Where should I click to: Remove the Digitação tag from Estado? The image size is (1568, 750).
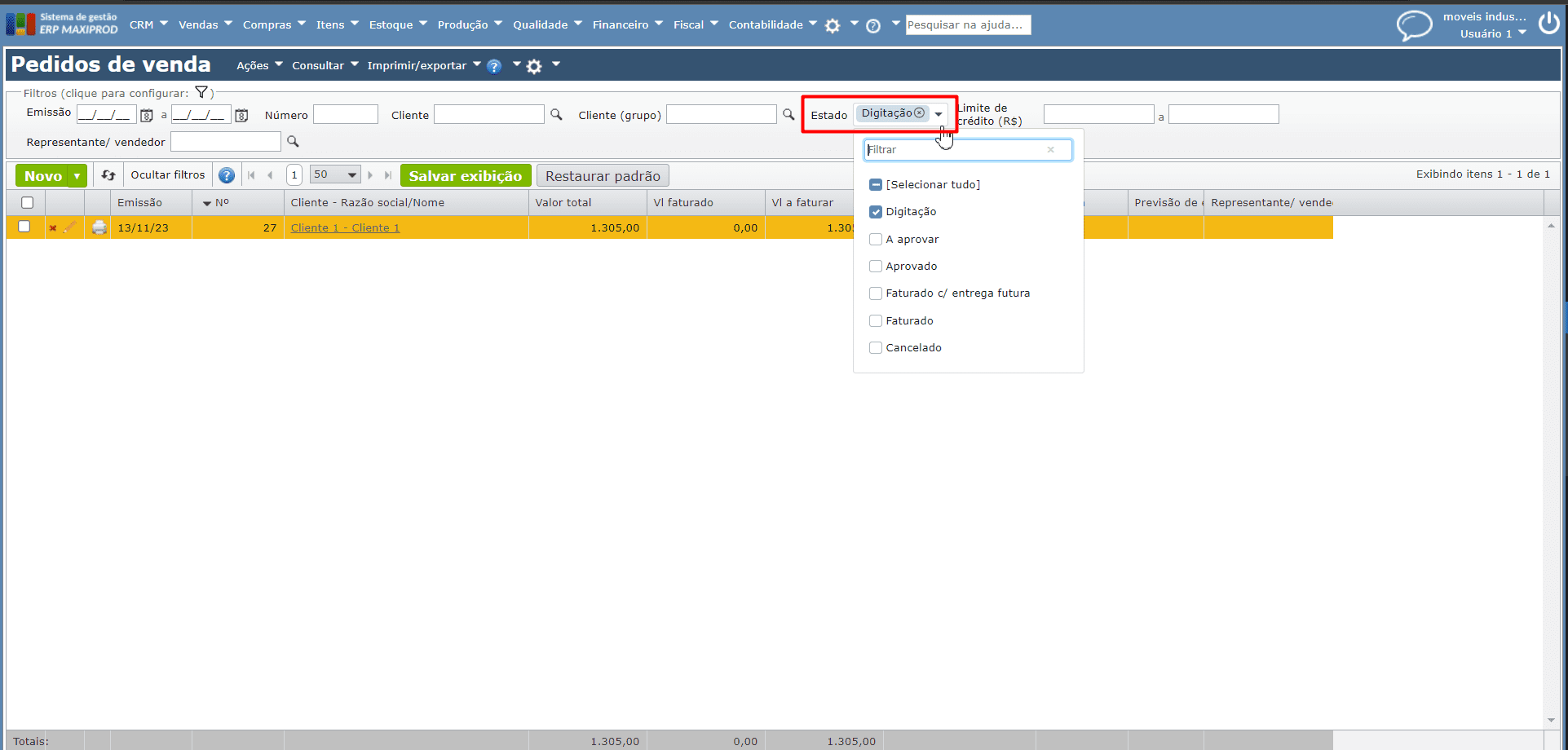919,113
